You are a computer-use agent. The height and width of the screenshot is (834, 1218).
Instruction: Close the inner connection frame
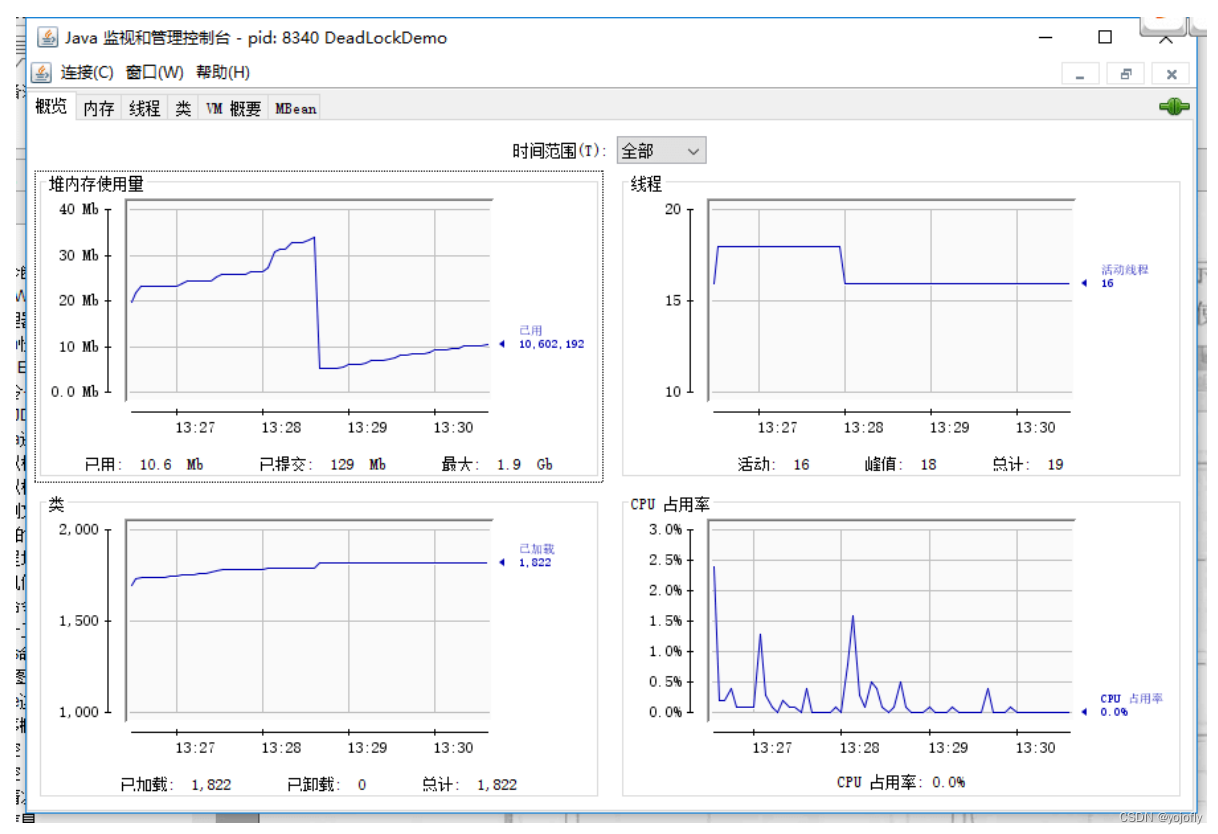click(1171, 74)
